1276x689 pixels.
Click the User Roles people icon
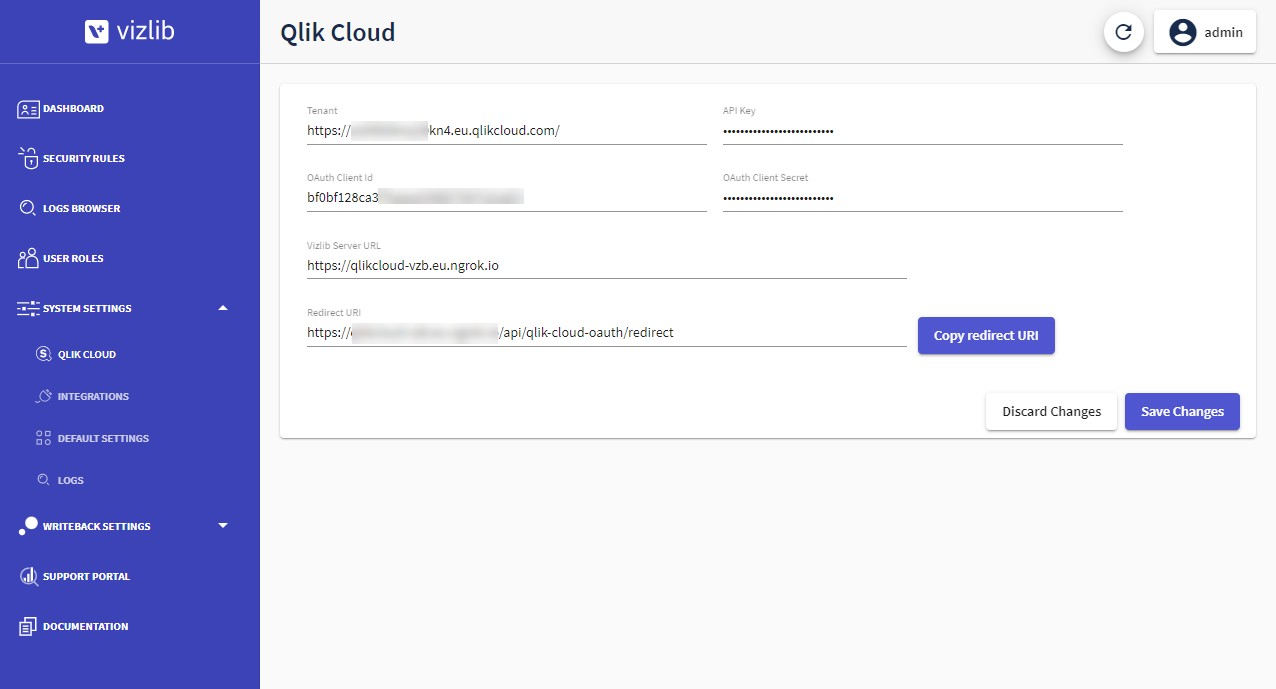[x=28, y=258]
